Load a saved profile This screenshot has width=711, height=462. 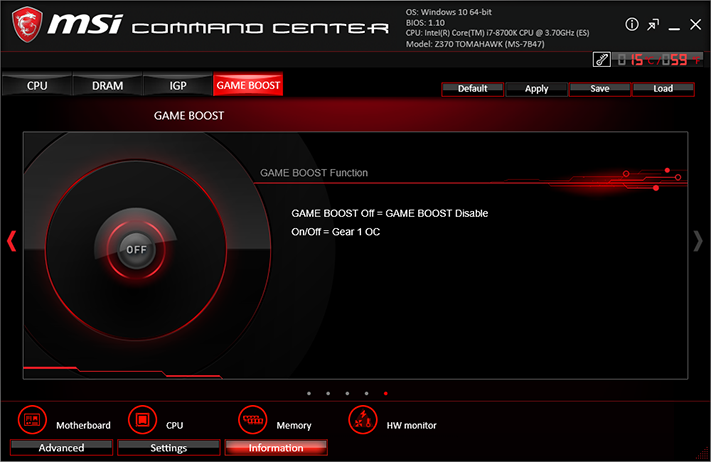(x=663, y=89)
